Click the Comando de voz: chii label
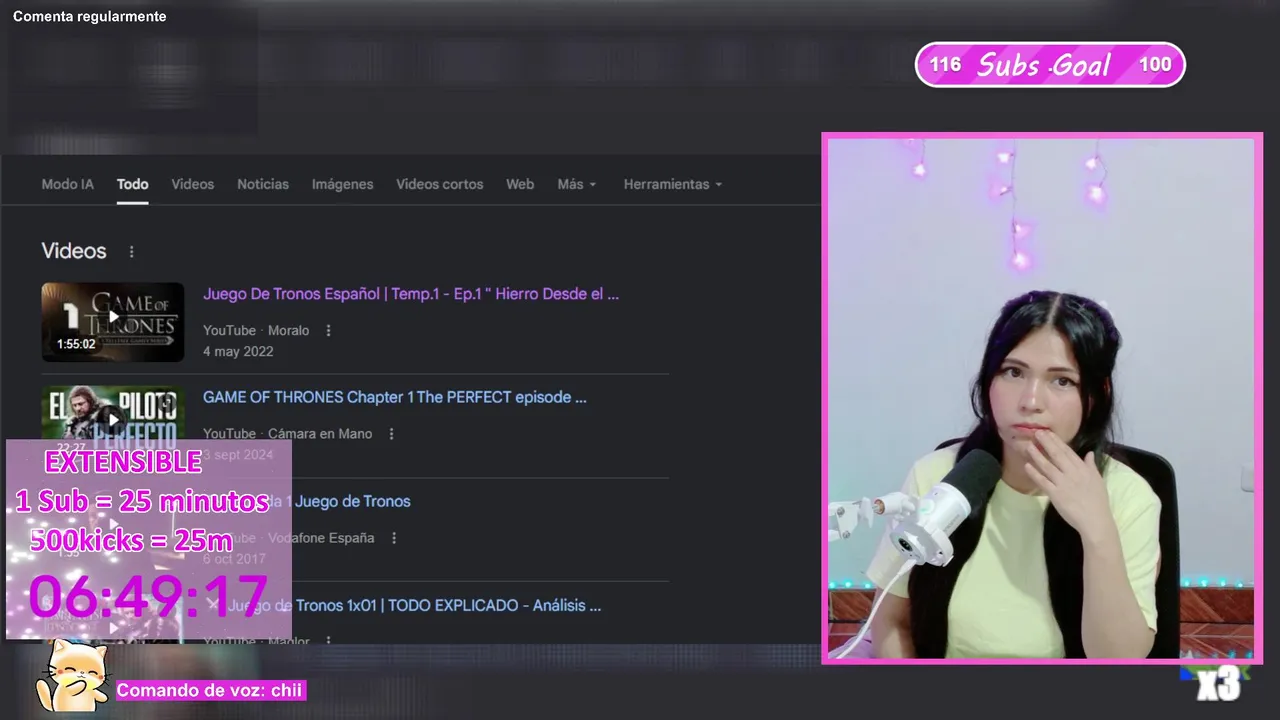Image resolution: width=1280 pixels, height=720 pixels. pyautogui.click(x=210, y=690)
